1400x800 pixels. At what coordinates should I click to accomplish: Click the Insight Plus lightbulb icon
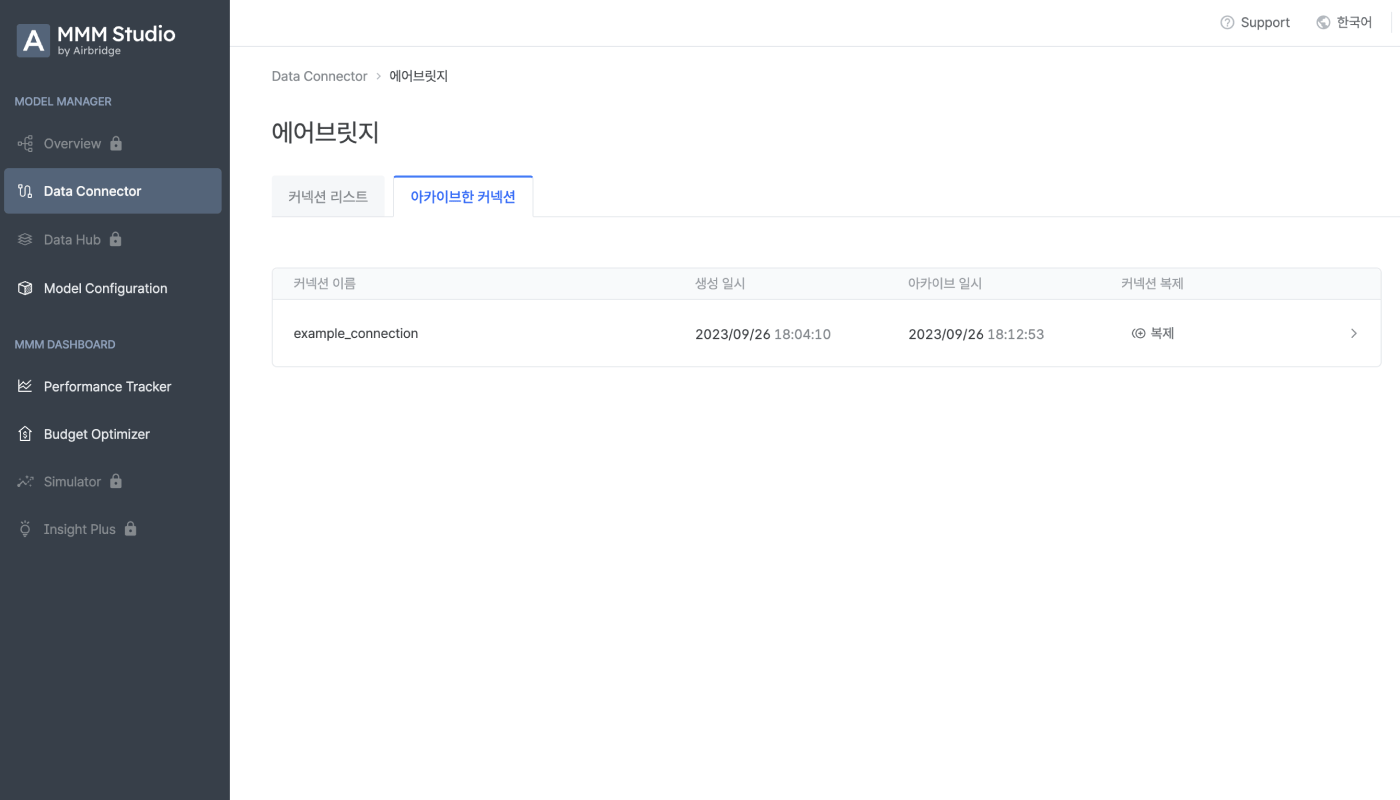pos(25,529)
